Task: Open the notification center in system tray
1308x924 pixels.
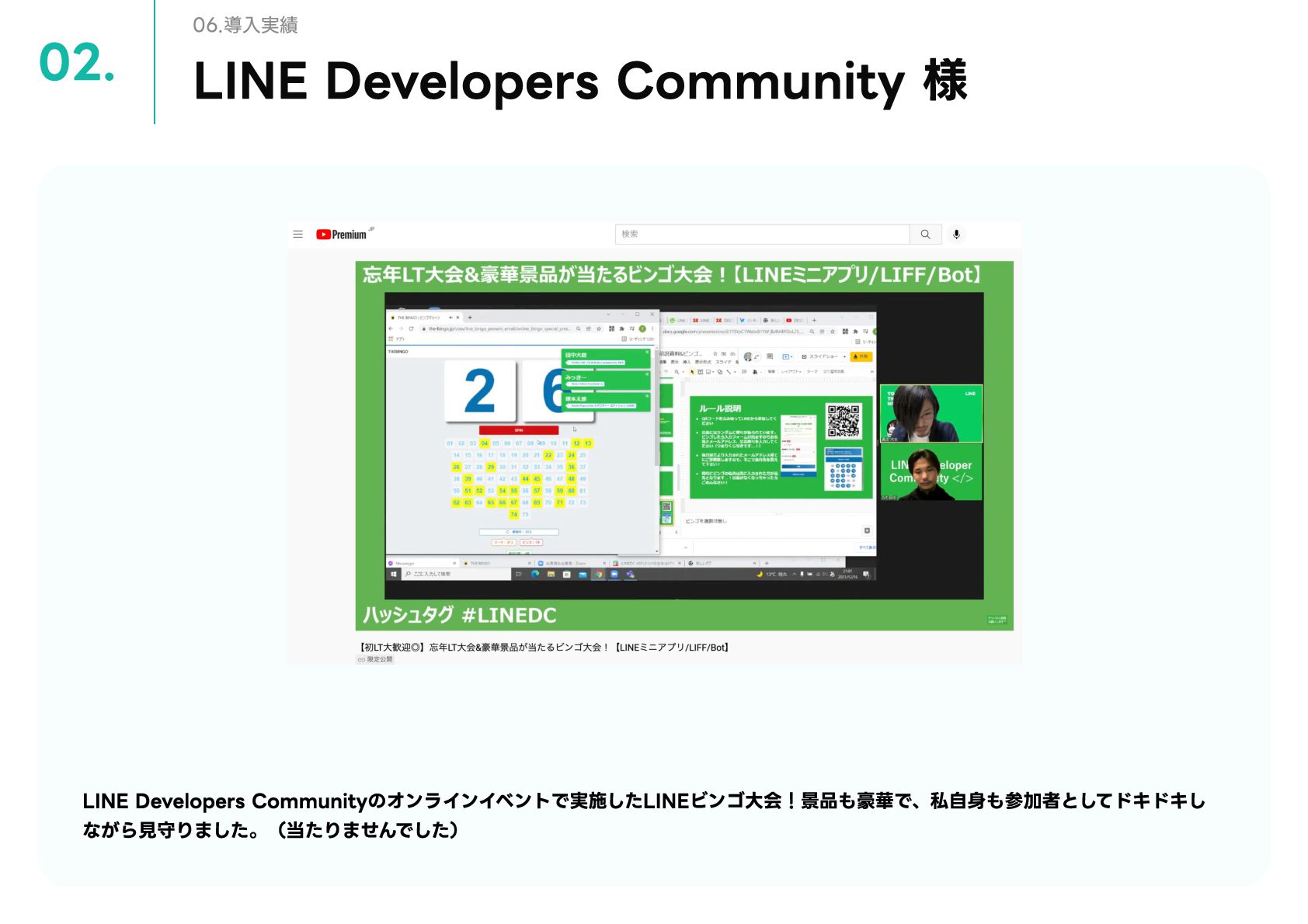Action: click(x=866, y=574)
